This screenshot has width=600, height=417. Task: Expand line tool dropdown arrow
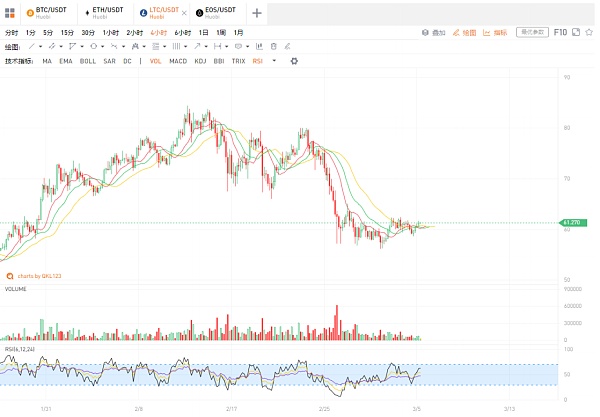(40, 47)
